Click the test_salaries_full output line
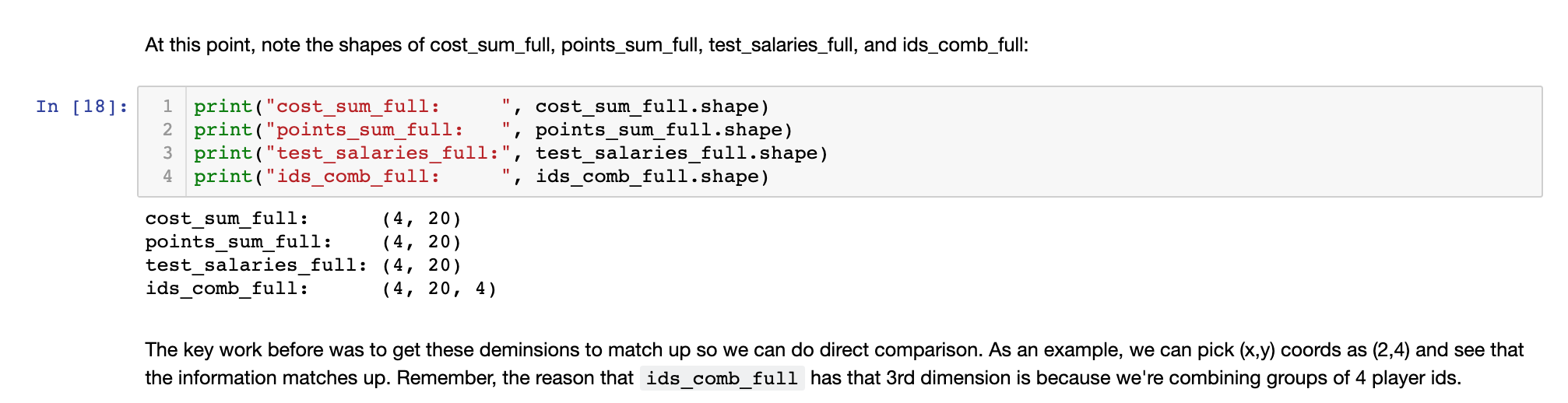1568x403 pixels. (x=303, y=265)
